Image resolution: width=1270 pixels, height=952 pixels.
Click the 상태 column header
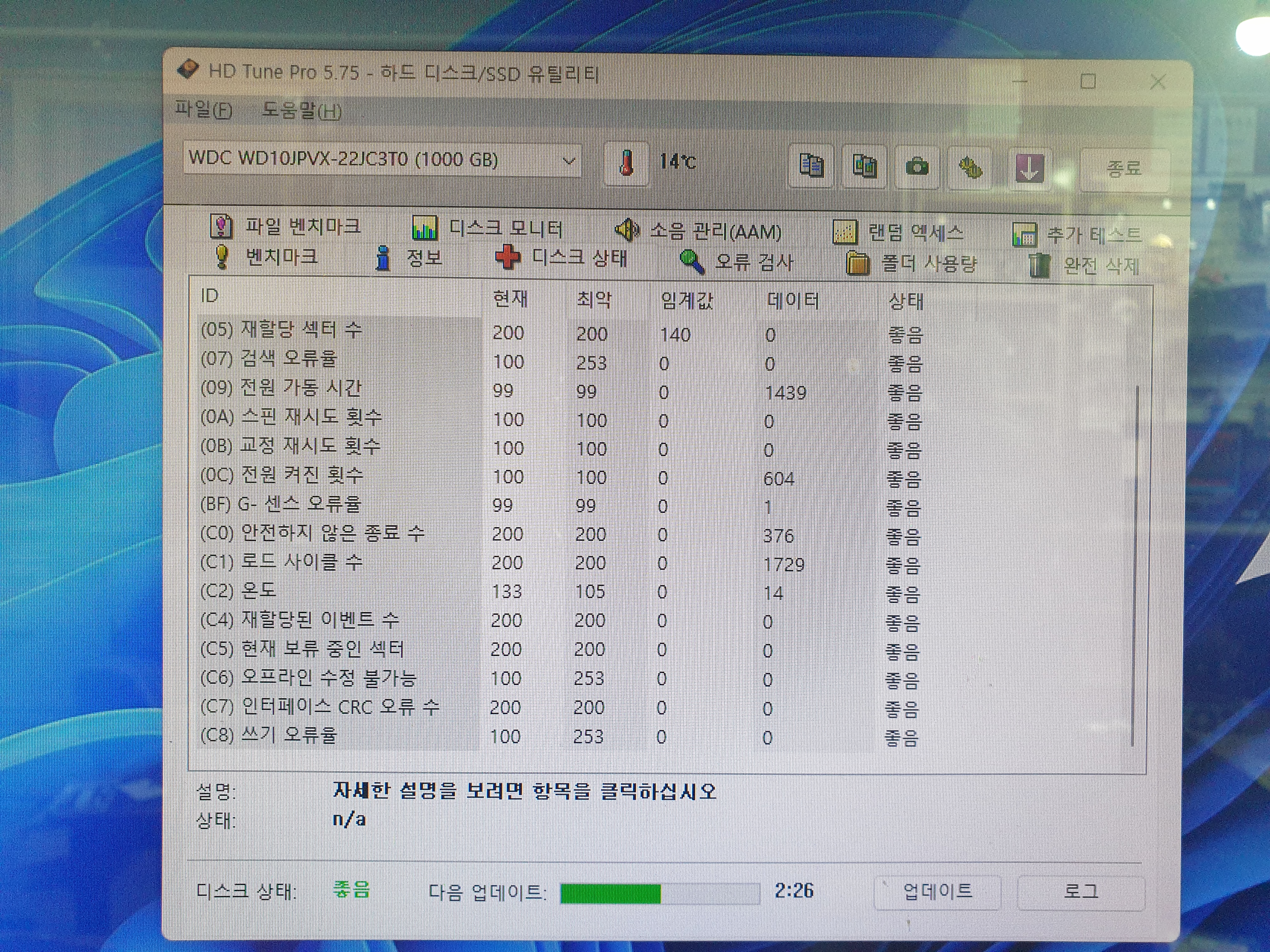tap(906, 301)
